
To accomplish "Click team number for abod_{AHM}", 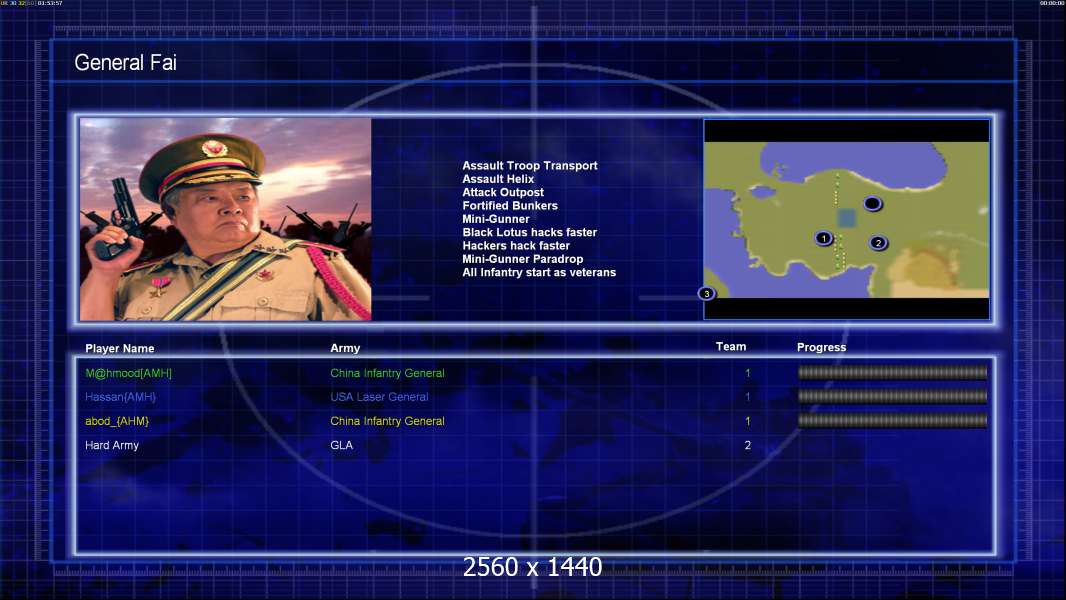I will coord(747,421).
